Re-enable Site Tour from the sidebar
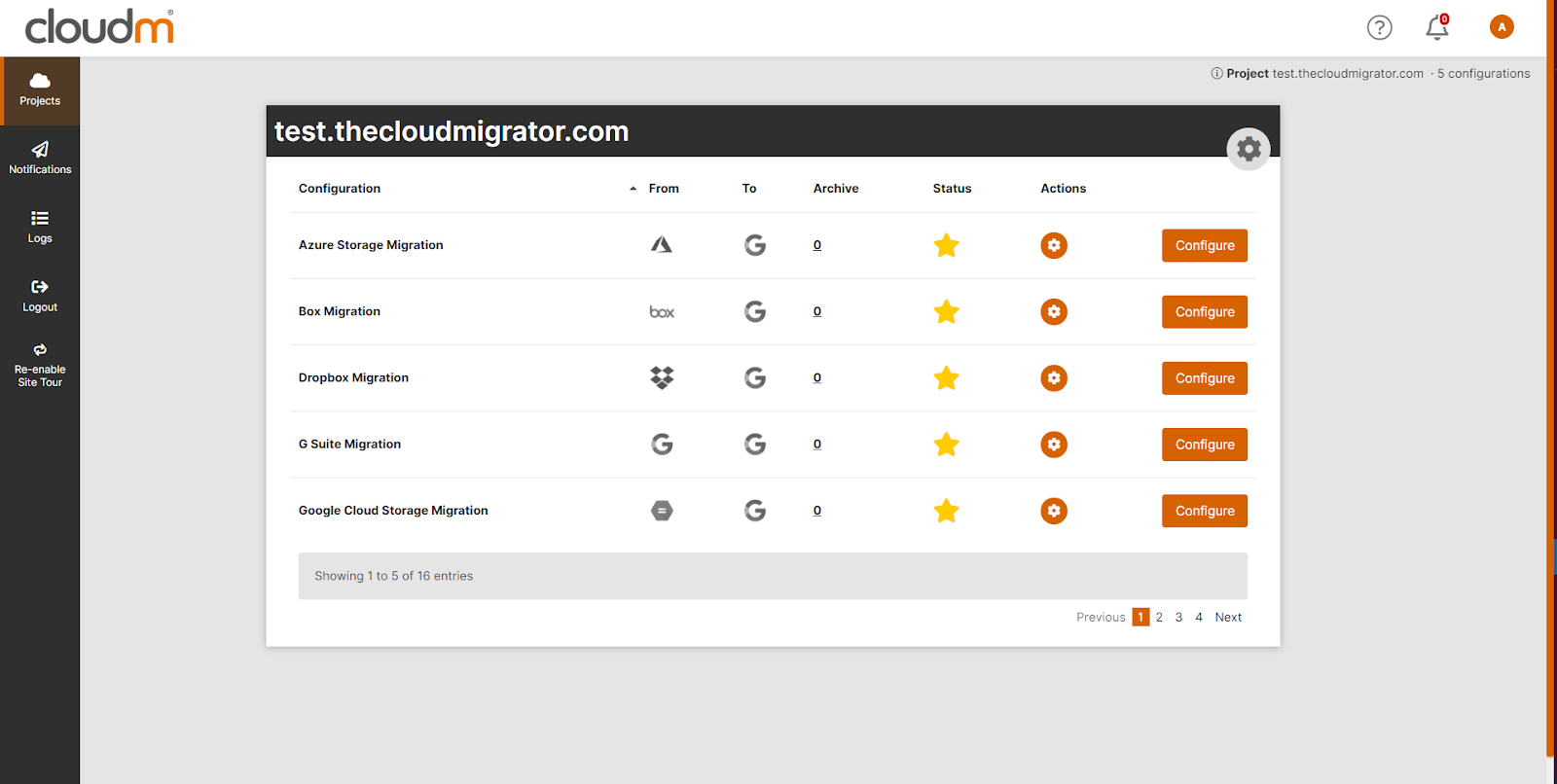 pos(40,366)
